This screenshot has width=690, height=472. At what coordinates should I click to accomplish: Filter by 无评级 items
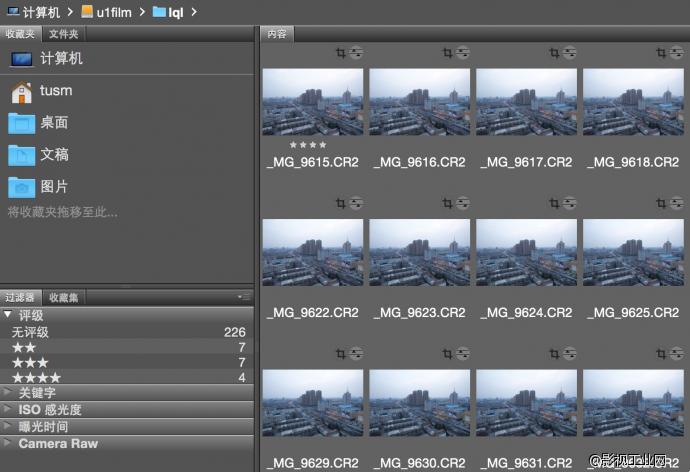pyautogui.click(x=127, y=332)
